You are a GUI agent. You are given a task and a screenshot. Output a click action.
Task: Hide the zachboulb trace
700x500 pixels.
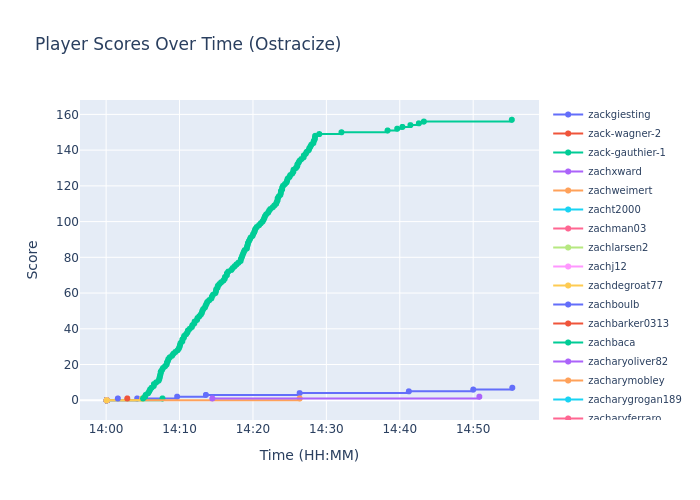coord(613,305)
